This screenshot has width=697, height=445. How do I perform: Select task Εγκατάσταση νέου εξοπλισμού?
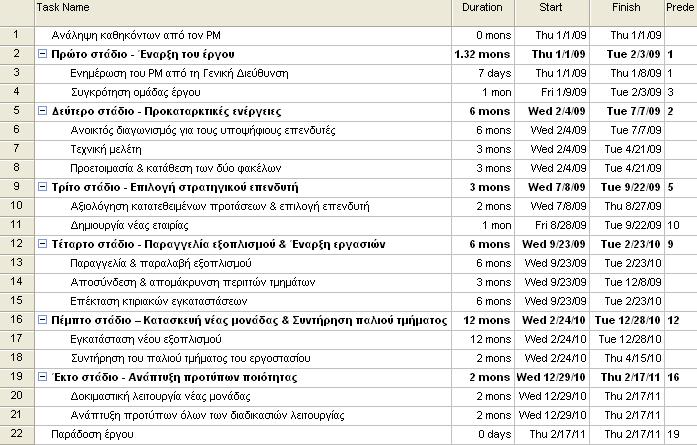coord(146,339)
